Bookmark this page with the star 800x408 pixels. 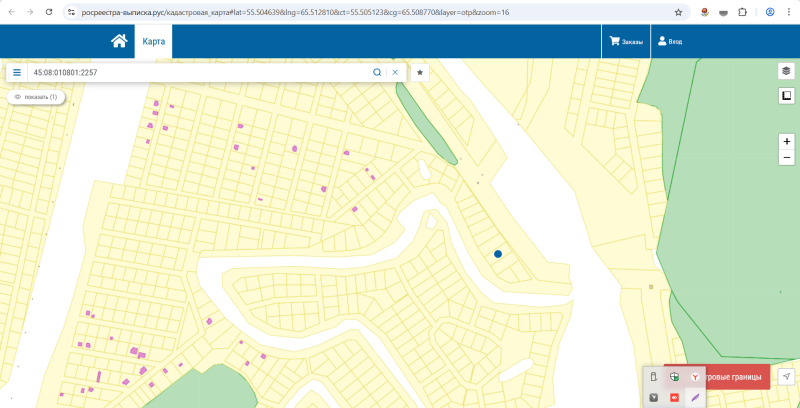678,12
